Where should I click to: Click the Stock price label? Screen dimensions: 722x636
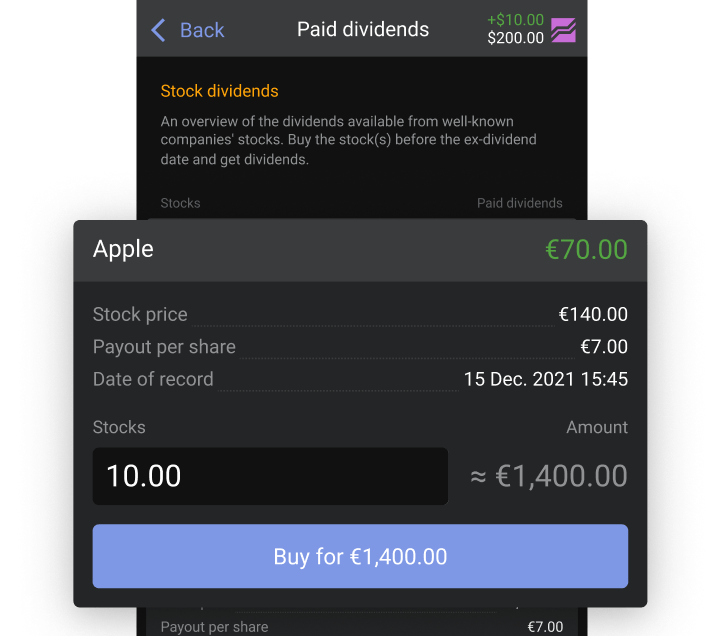140,314
